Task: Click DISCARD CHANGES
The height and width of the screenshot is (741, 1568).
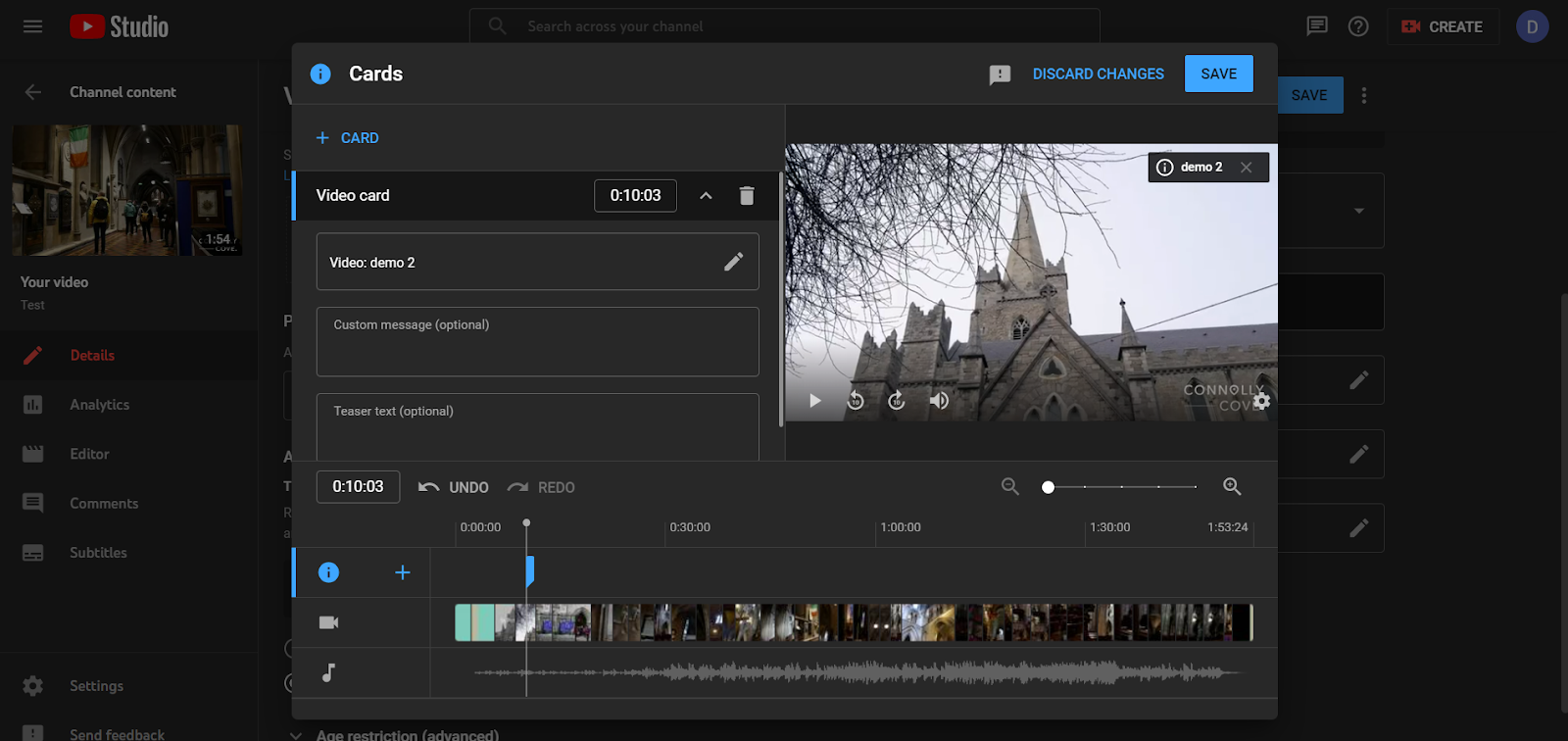Action: [x=1098, y=74]
